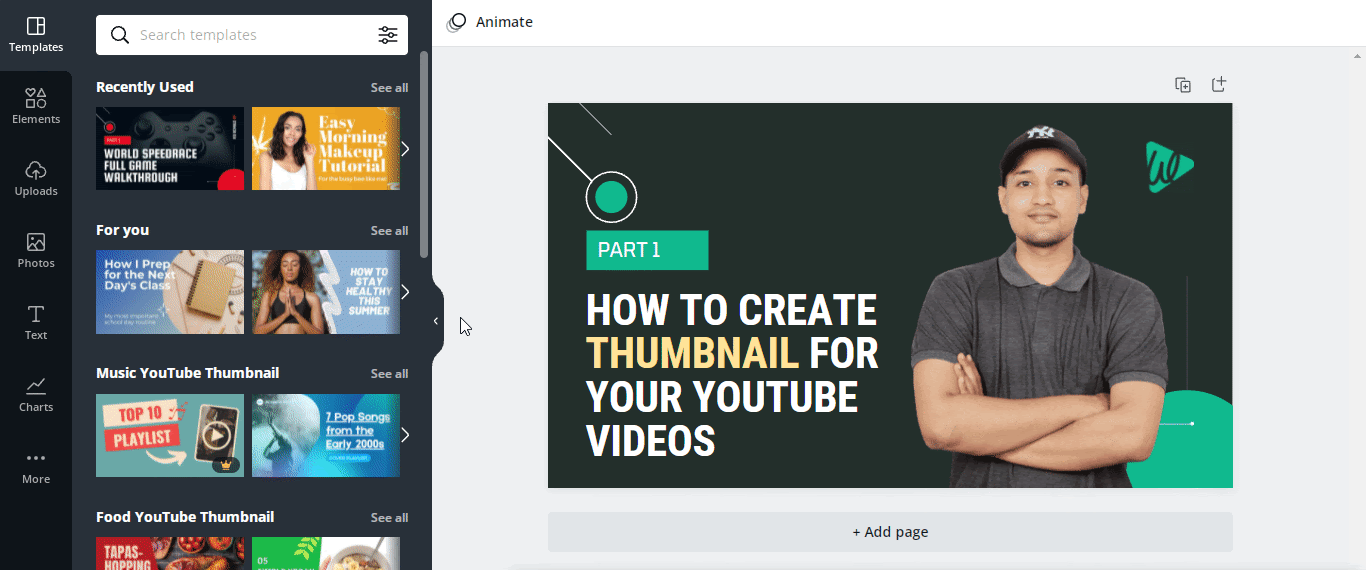This screenshot has height=570, width=1366.
Task: Select the Tapas-Hopping food template
Action: pos(170,553)
